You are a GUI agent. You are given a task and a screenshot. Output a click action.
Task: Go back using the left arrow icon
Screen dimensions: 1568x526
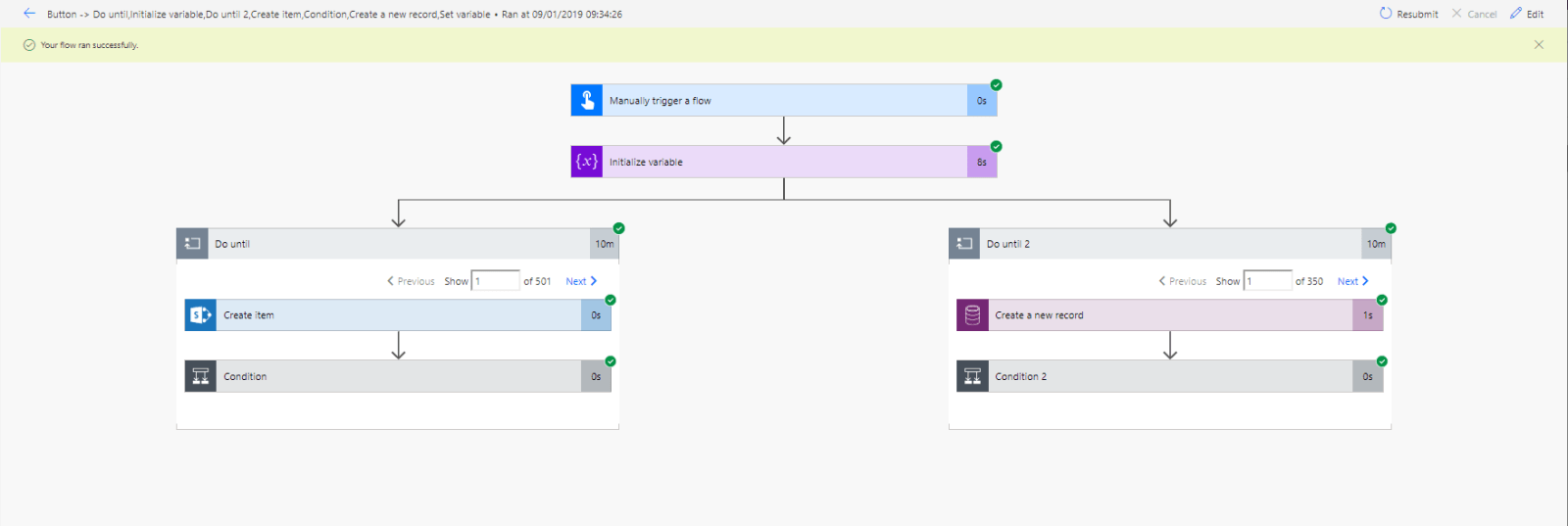click(29, 14)
